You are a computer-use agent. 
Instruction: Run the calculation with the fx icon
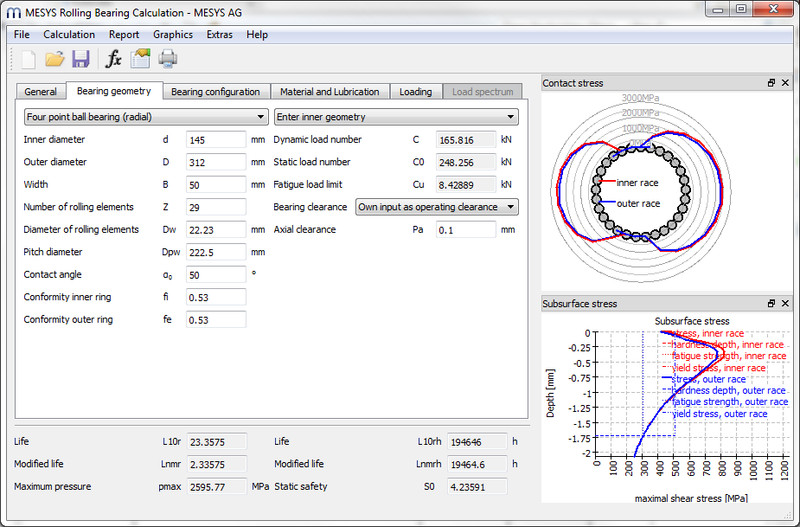point(113,59)
